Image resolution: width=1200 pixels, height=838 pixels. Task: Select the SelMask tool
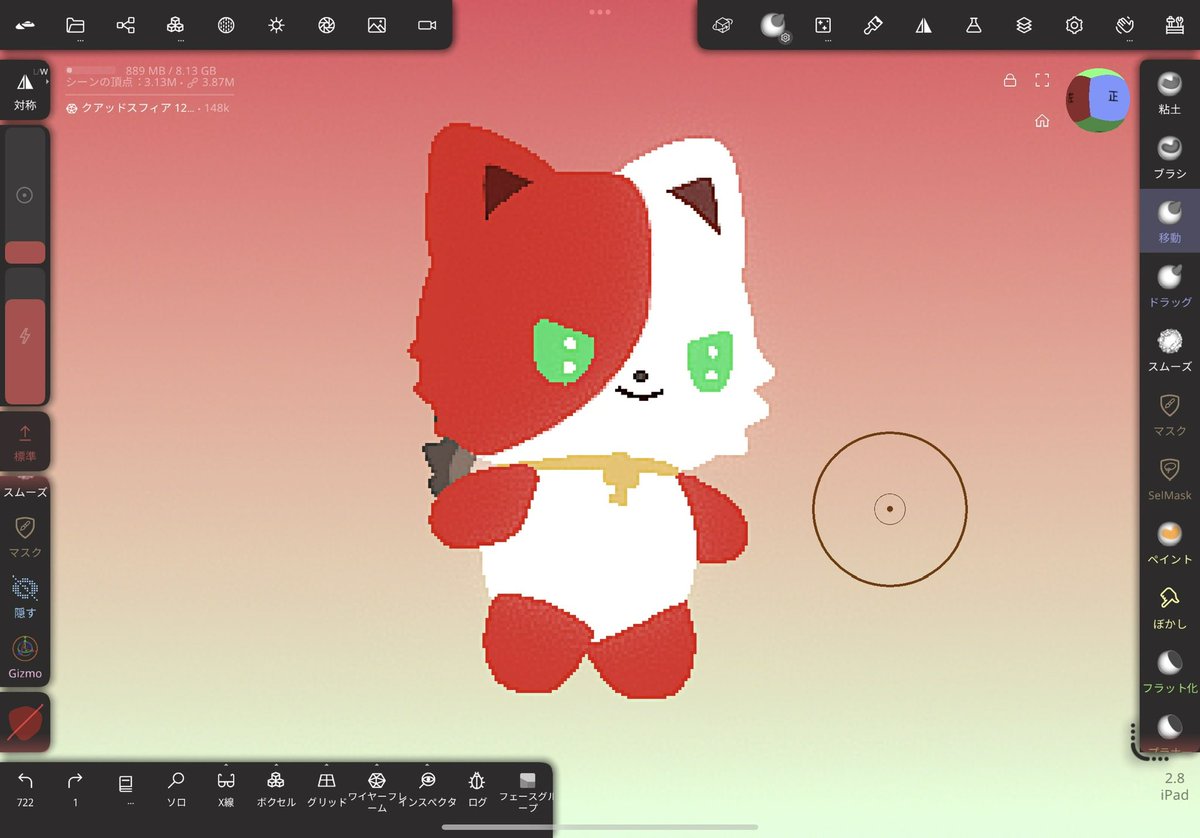click(x=1169, y=479)
